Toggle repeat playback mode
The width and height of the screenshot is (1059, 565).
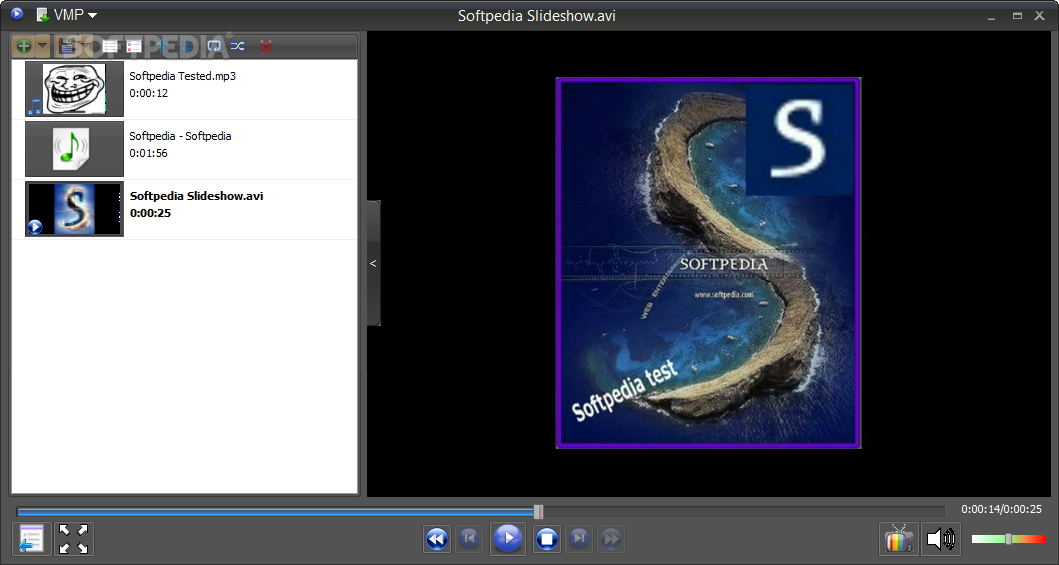click(x=213, y=47)
